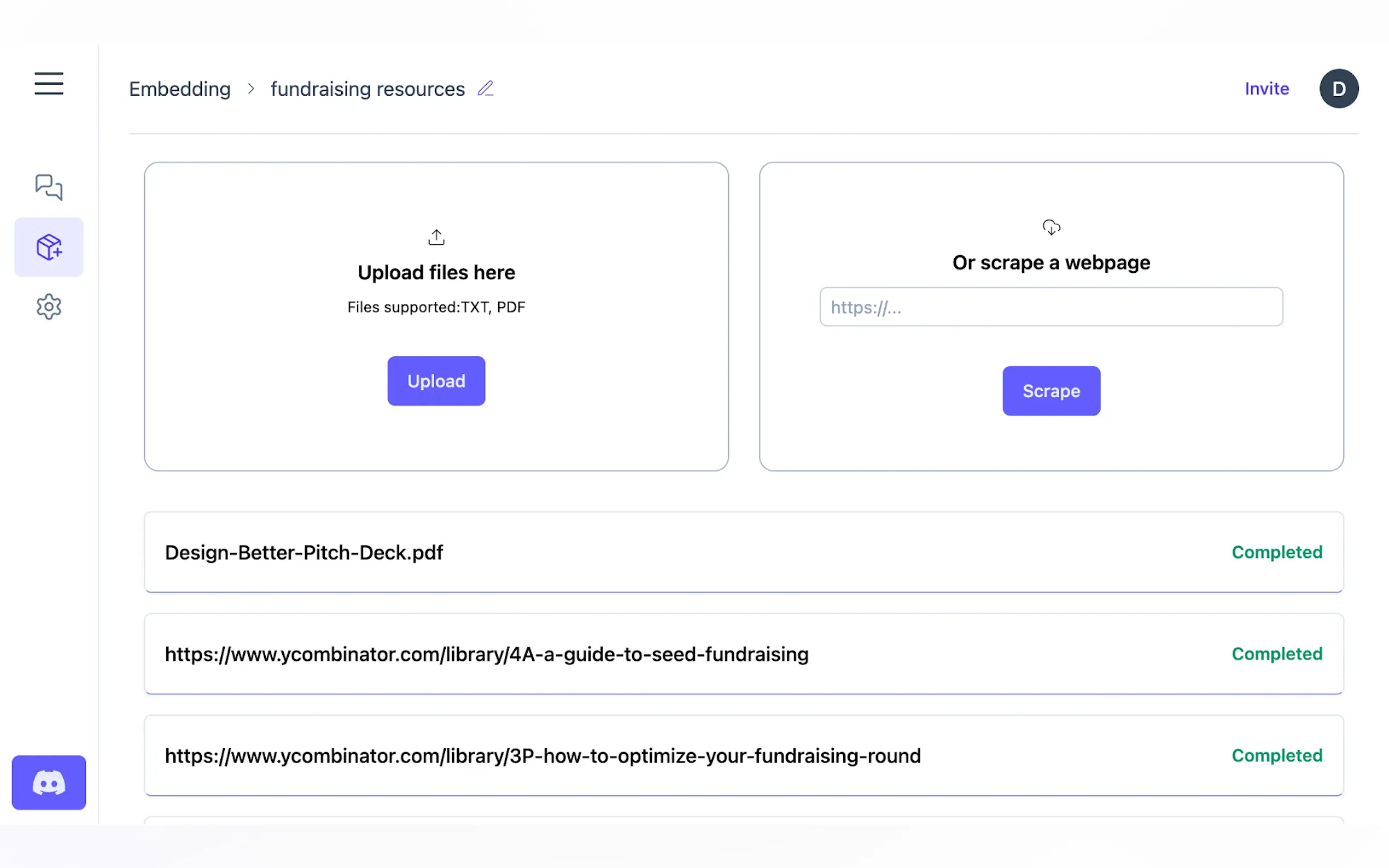Click the Upload files here heading
The image size is (1389, 868).
(x=436, y=272)
